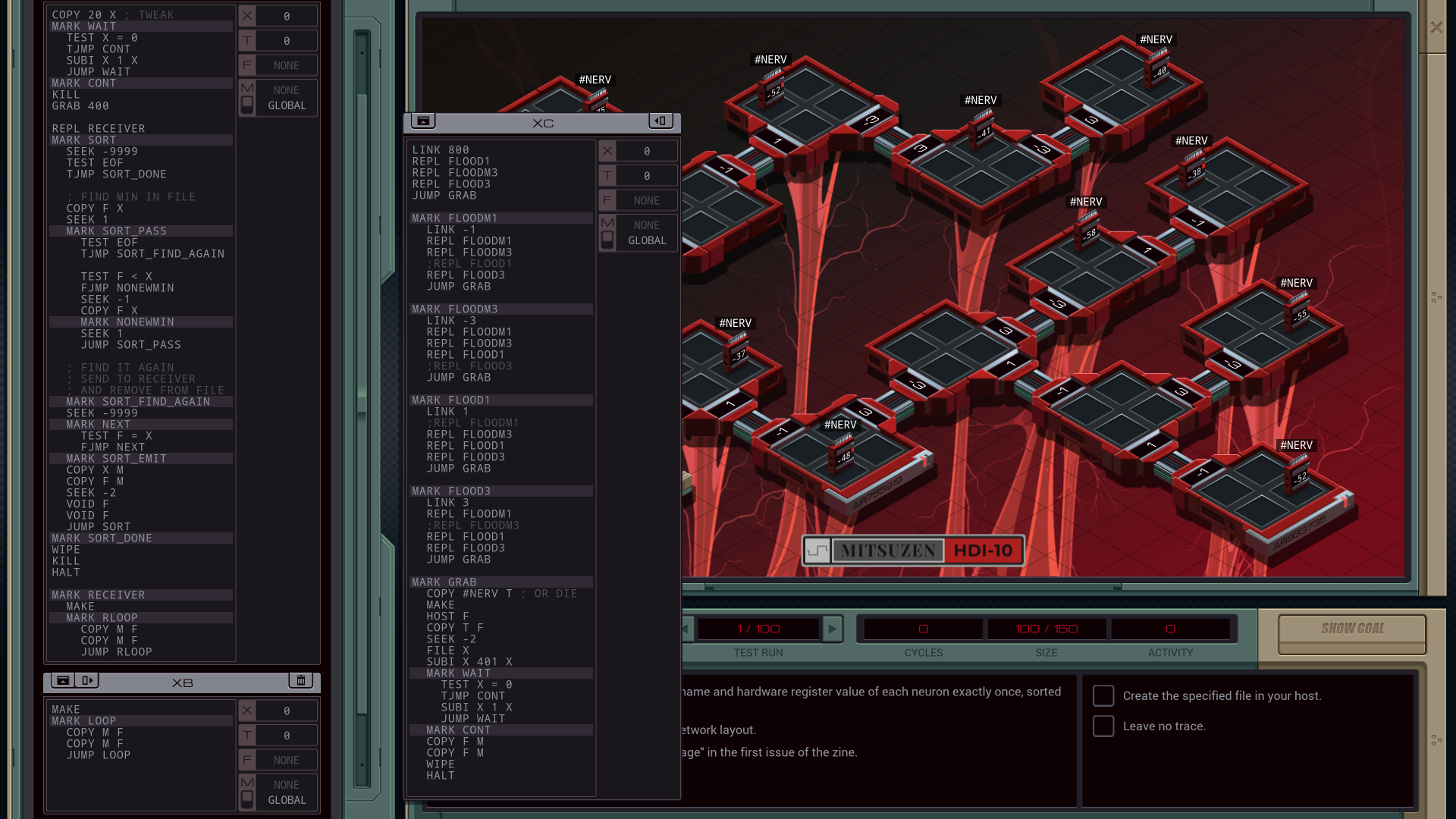Toggle XC EXA M register global/local switch

point(607,239)
